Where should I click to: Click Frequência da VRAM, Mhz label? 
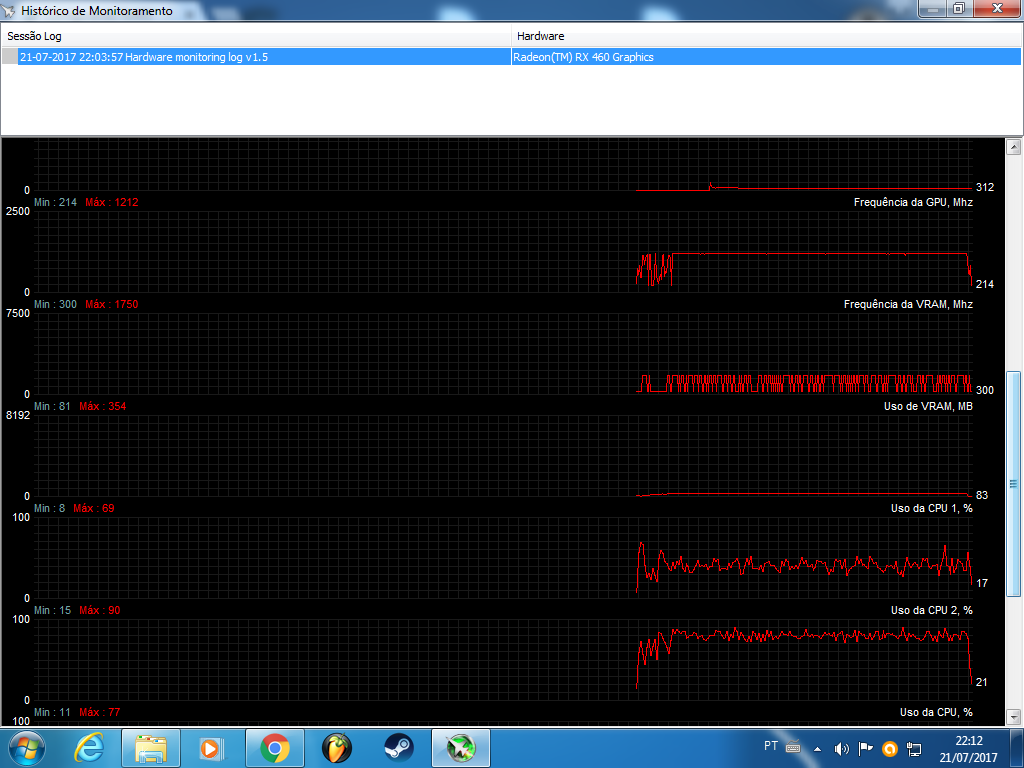908,304
